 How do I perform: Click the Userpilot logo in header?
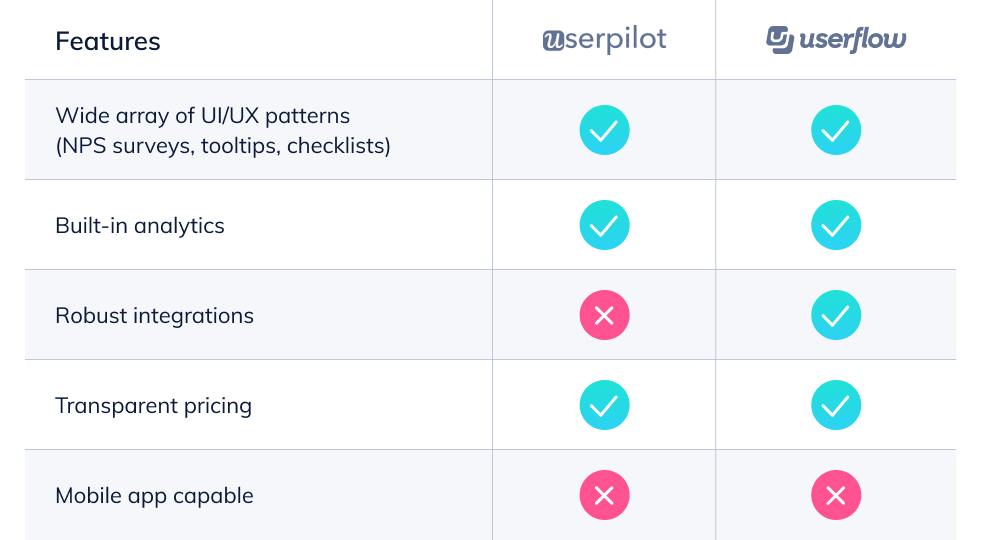(604, 40)
